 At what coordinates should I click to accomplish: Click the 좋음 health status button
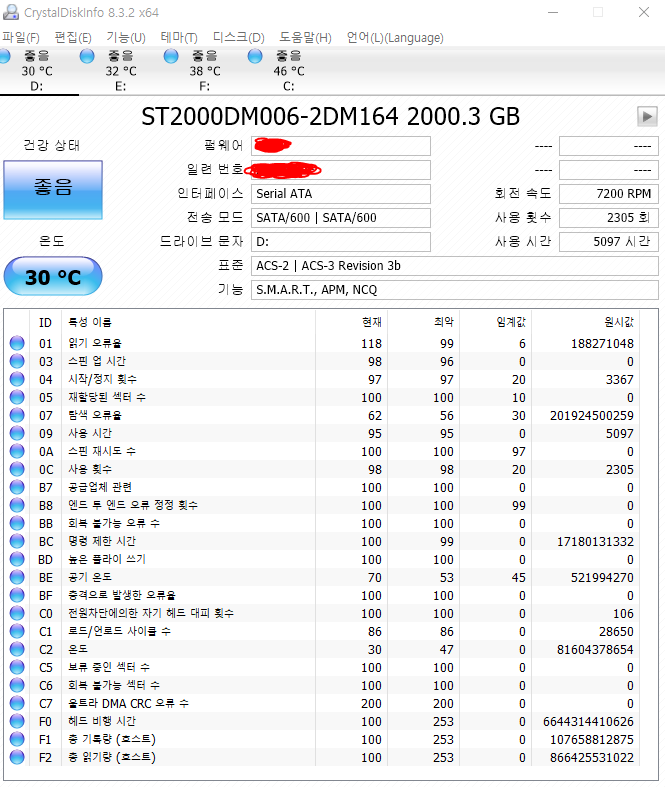point(53,190)
